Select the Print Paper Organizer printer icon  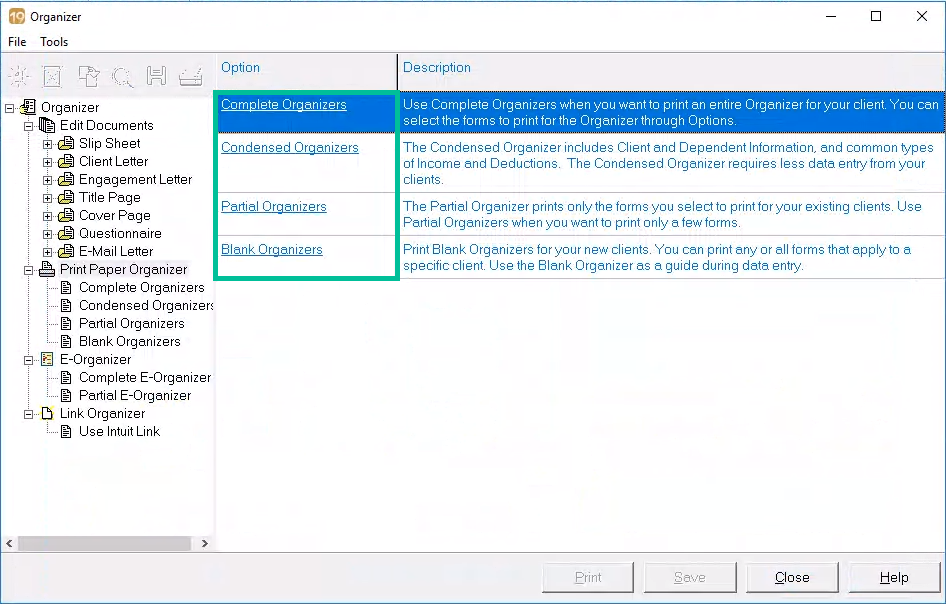47,269
